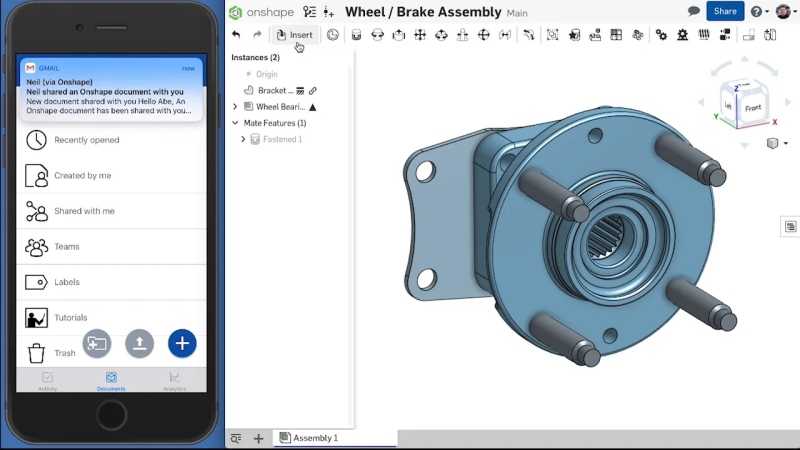
Task: Tap the upload arrow button on phone
Action: pos(139,343)
